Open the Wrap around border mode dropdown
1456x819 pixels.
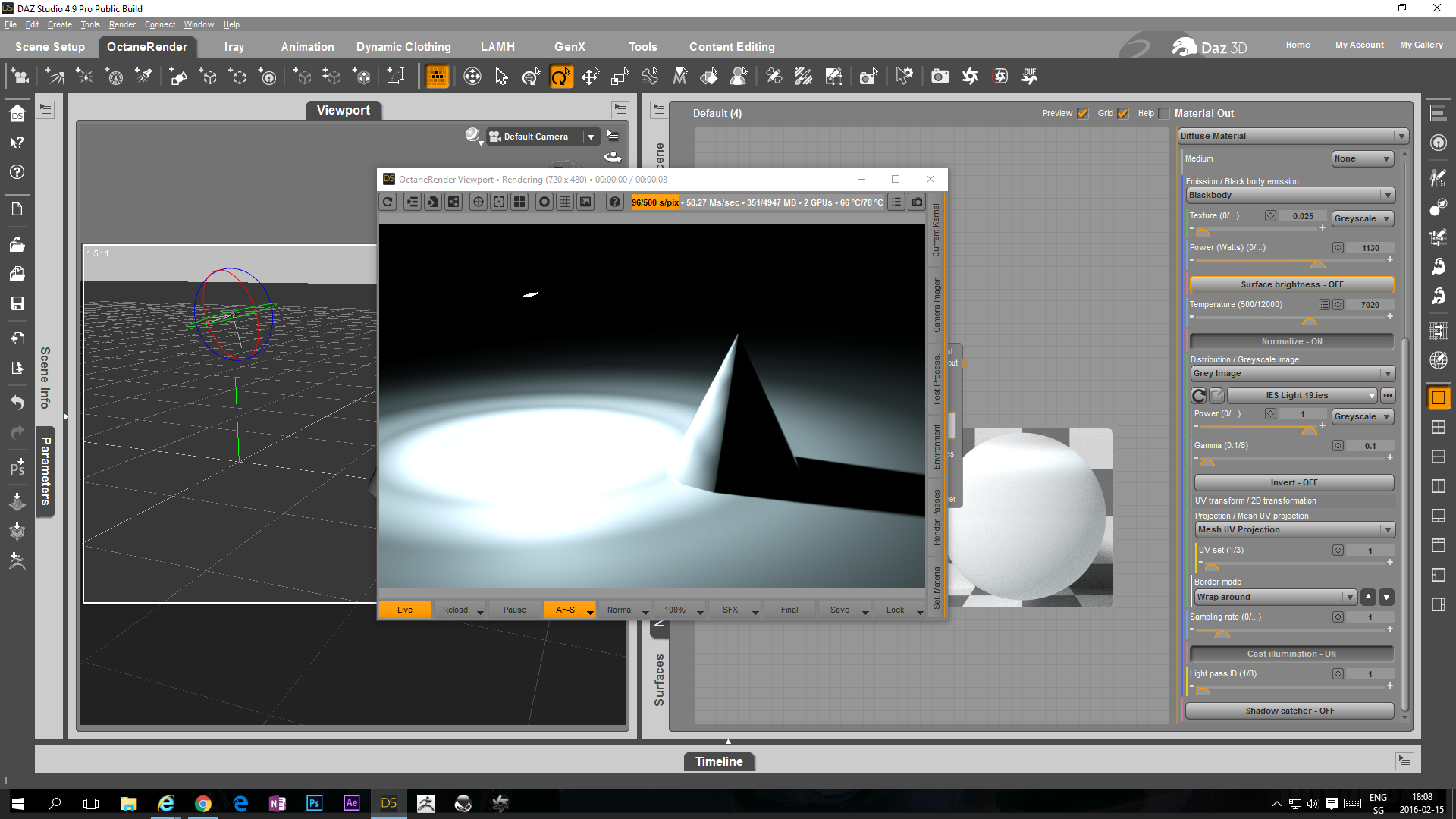1349,598
